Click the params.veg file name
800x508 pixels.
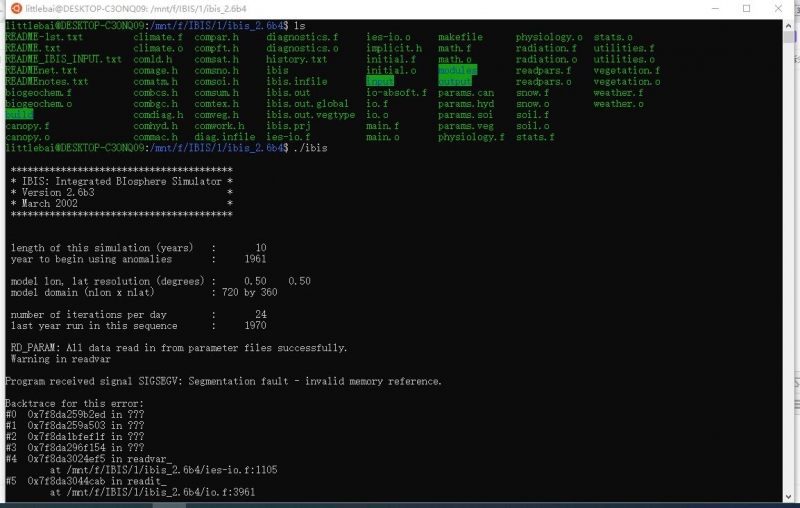click(x=465, y=127)
